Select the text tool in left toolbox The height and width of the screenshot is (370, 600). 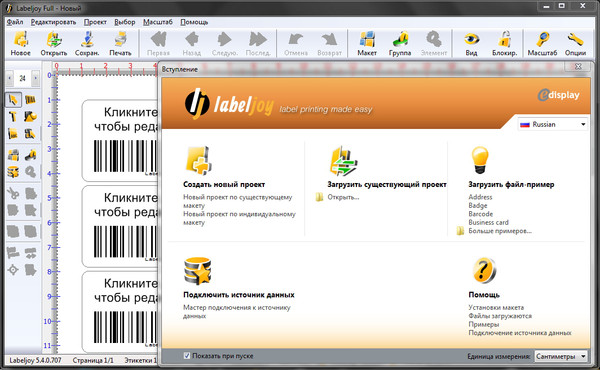click(x=13, y=116)
